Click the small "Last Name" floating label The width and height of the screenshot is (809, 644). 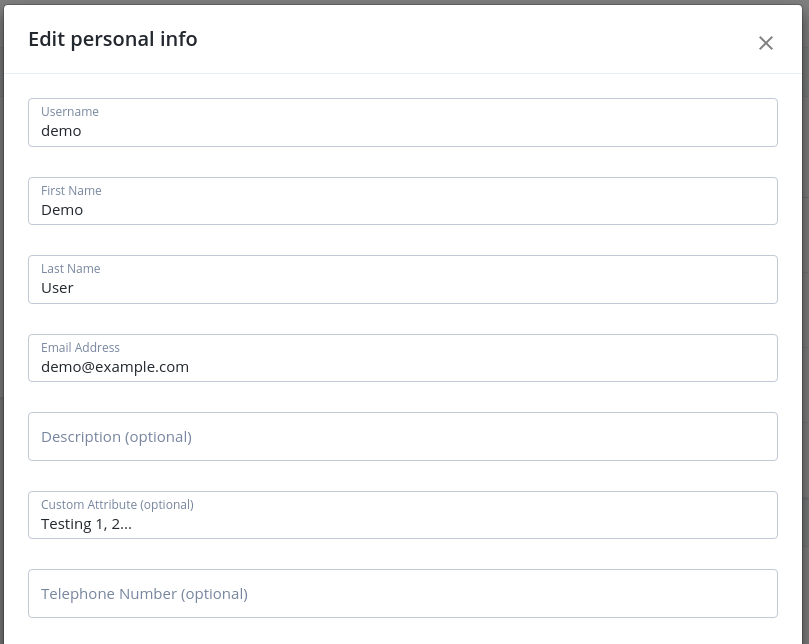(70, 269)
